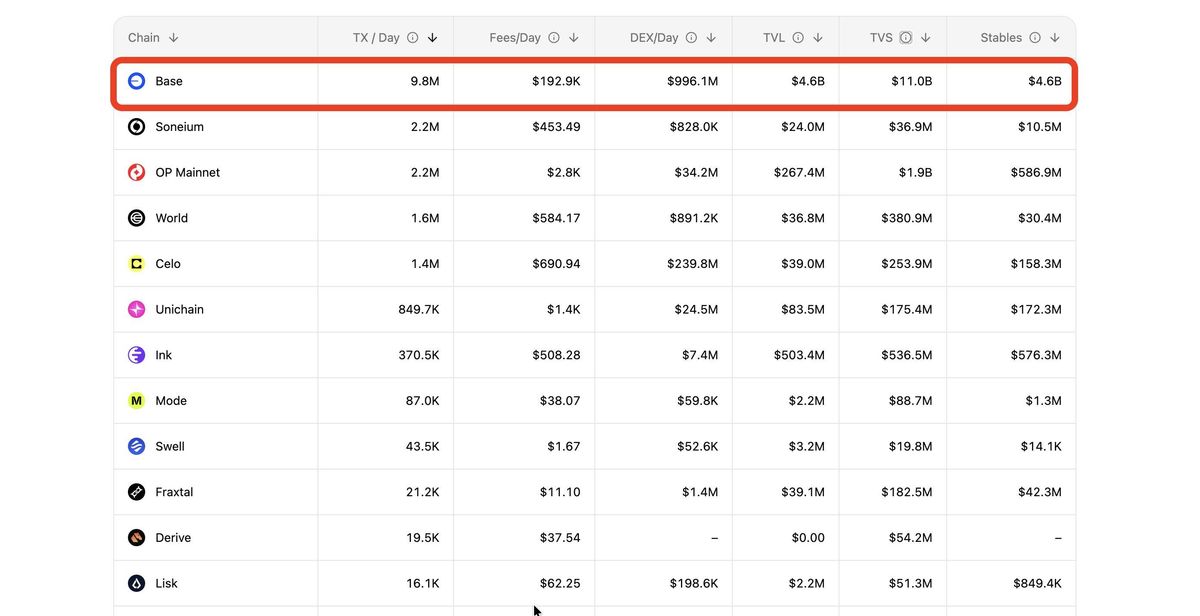
Task: Sort by Fees/Day arrow
Action: (574, 38)
